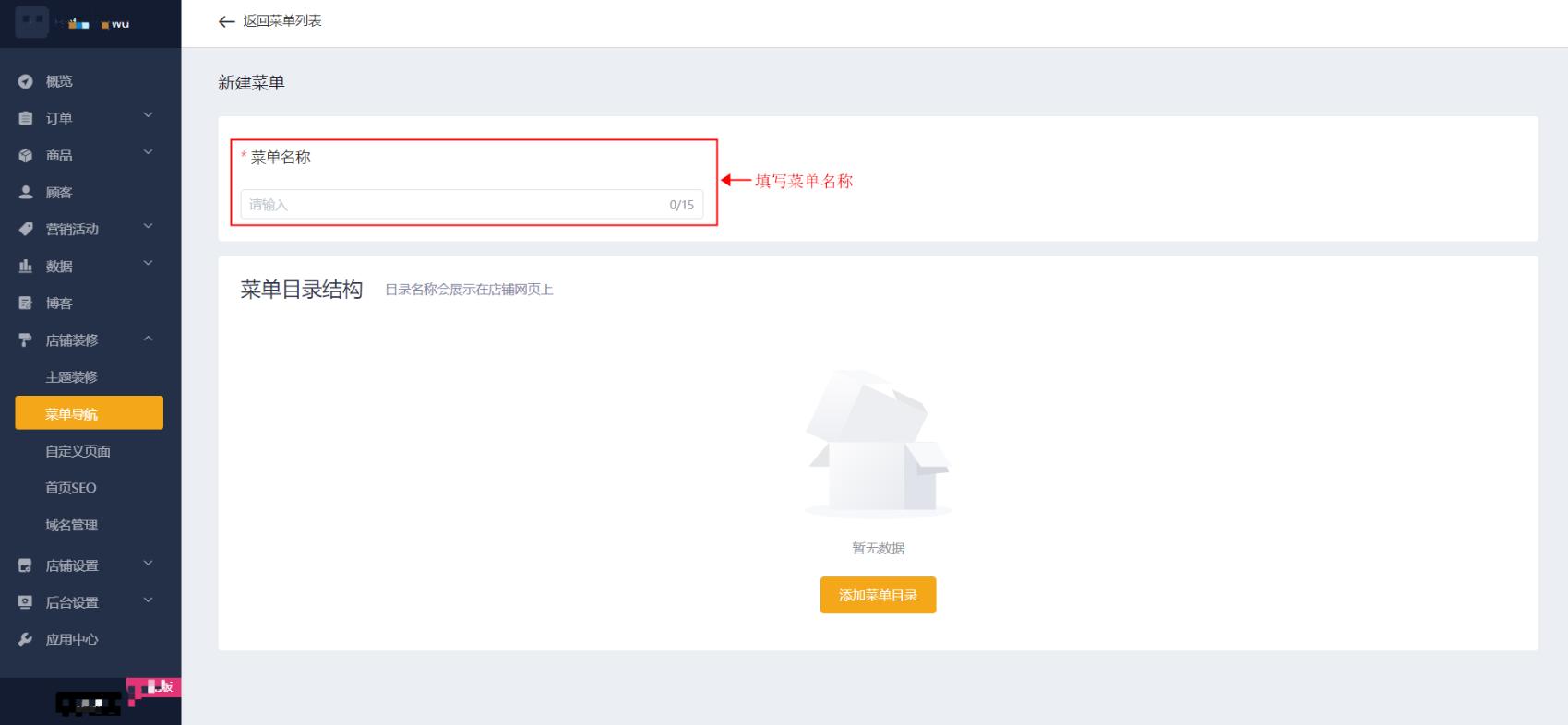Click the 商品 products box icon
Viewport: 1568px width, 725px height.
coord(26,156)
